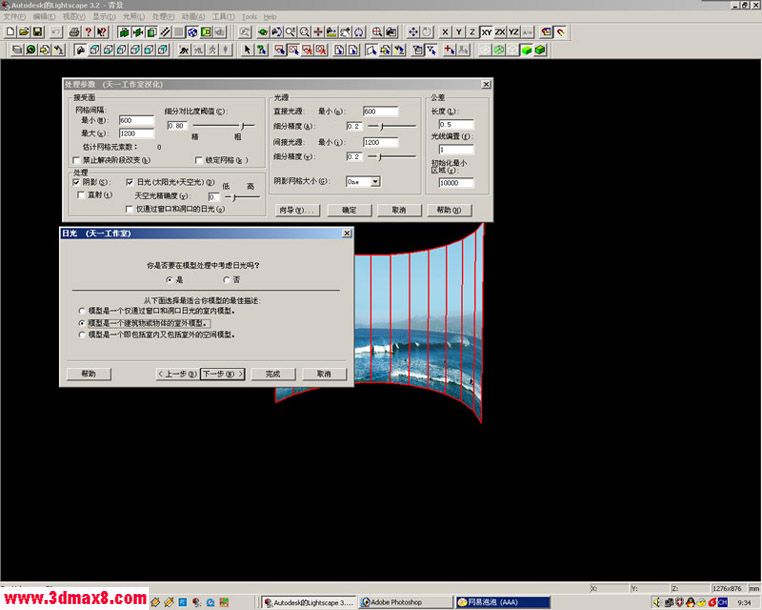Image resolution: width=762 pixels, height=610 pixels.
Task: Select the XY plane constraint button
Action: coord(486,32)
